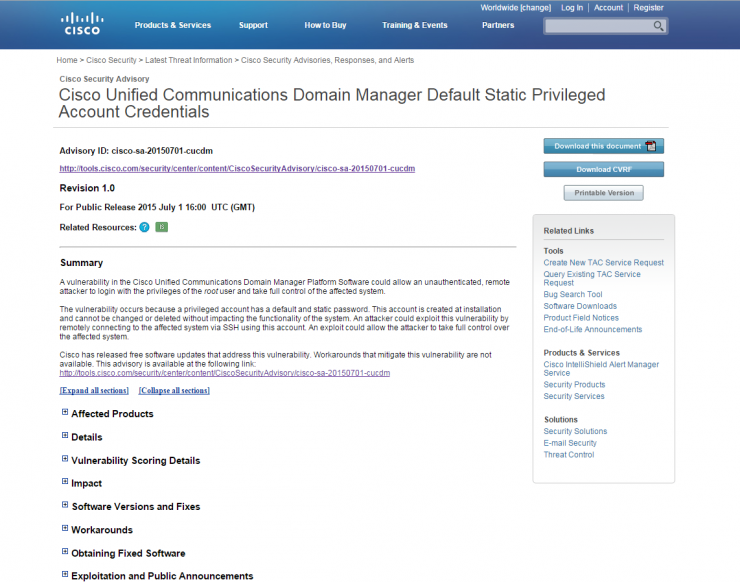
Task: Open Security Solutions link
Action: [575, 431]
